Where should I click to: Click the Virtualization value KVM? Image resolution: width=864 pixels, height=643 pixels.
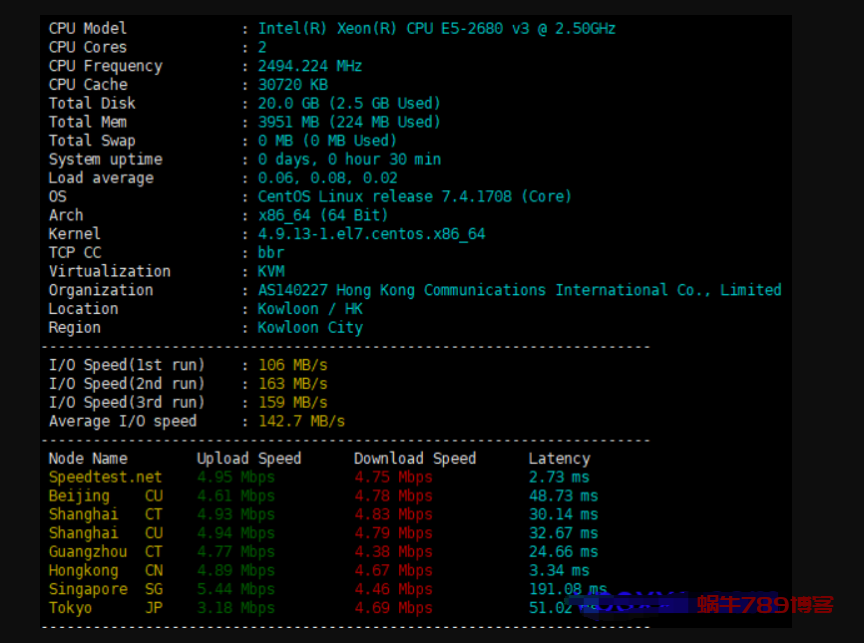[x=271, y=271]
